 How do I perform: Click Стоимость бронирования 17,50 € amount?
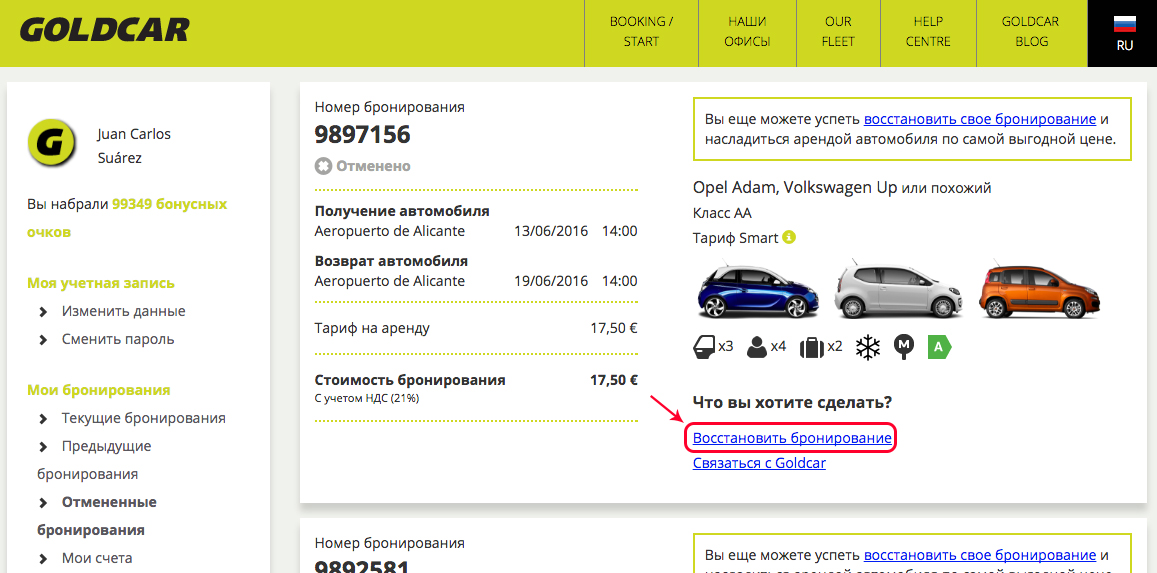coord(613,381)
